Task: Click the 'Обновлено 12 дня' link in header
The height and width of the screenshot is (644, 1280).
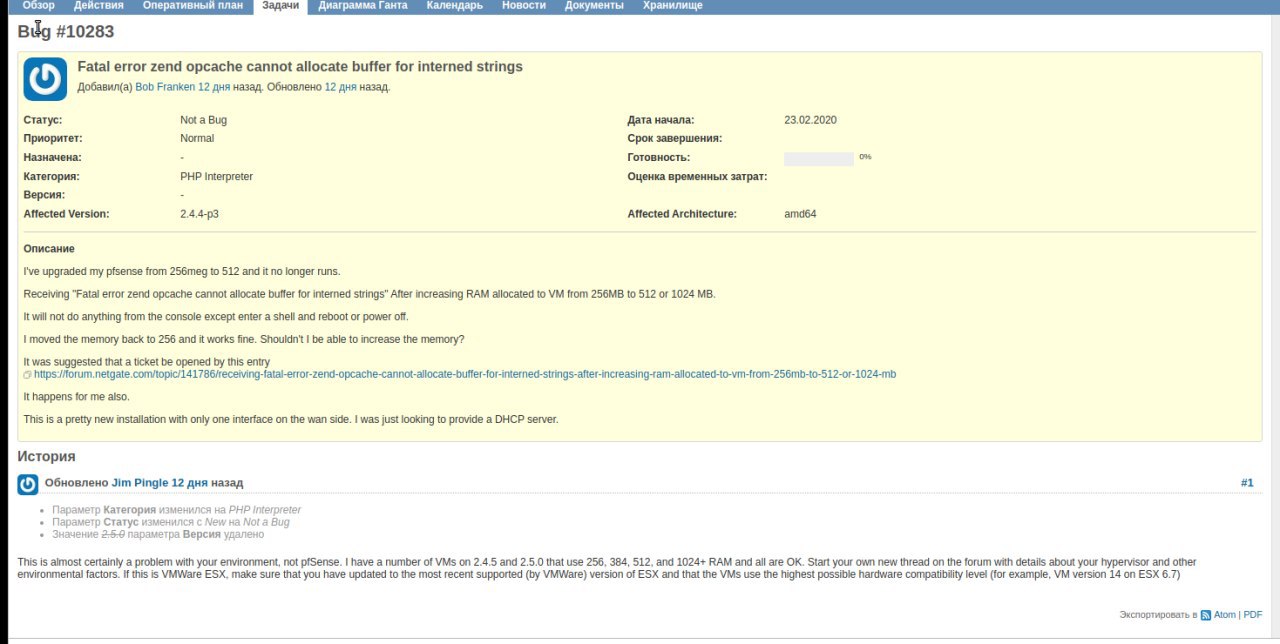Action: click(340, 87)
